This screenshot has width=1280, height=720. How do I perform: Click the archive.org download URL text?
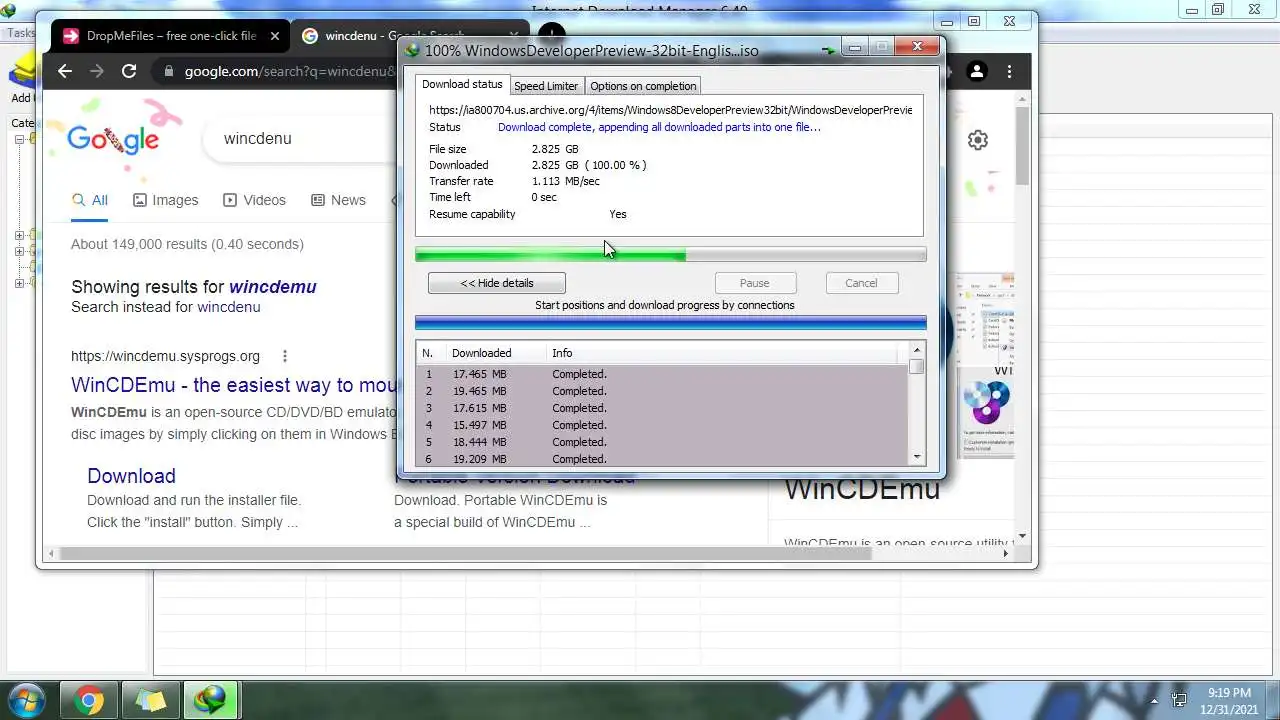(670, 110)
